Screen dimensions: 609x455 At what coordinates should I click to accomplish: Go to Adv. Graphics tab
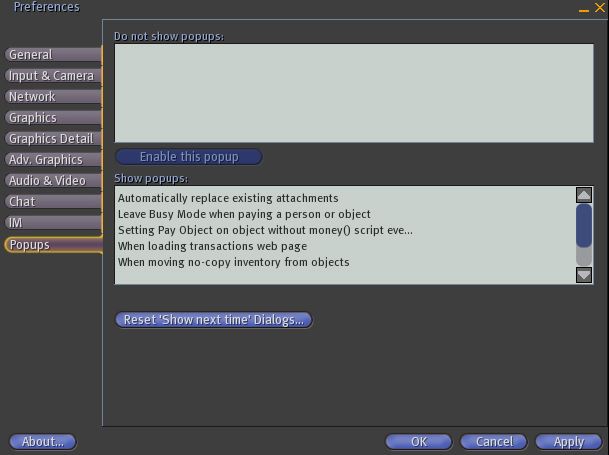click(52, 160)
